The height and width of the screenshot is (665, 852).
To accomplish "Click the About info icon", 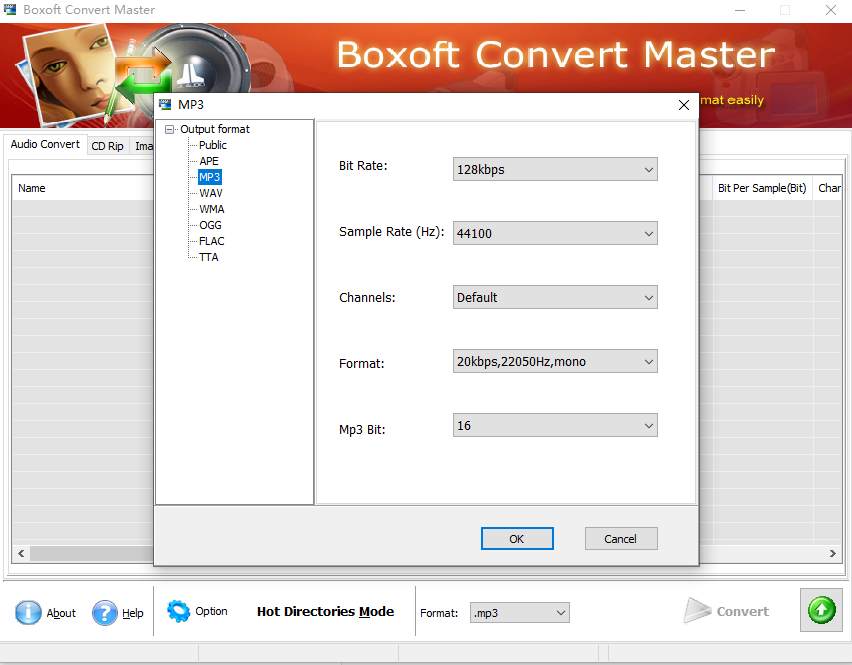I will tap(28, 612).
